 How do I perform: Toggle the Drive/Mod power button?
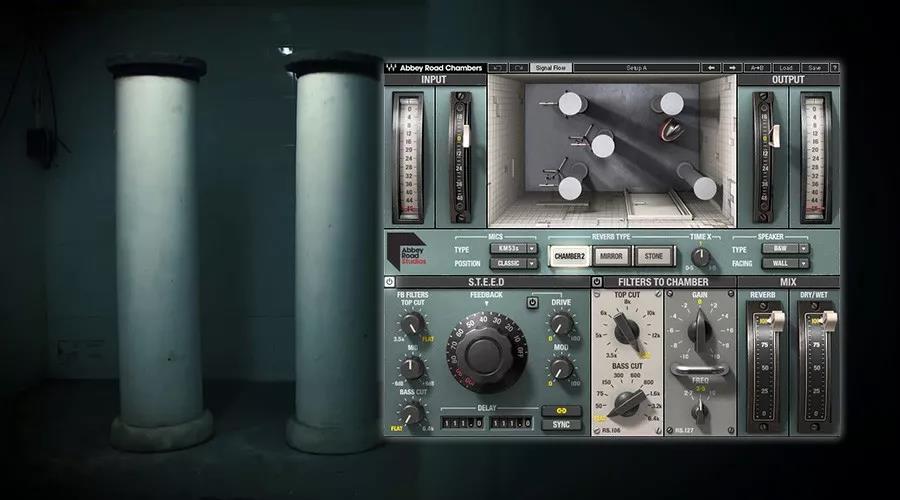(532, 303)
